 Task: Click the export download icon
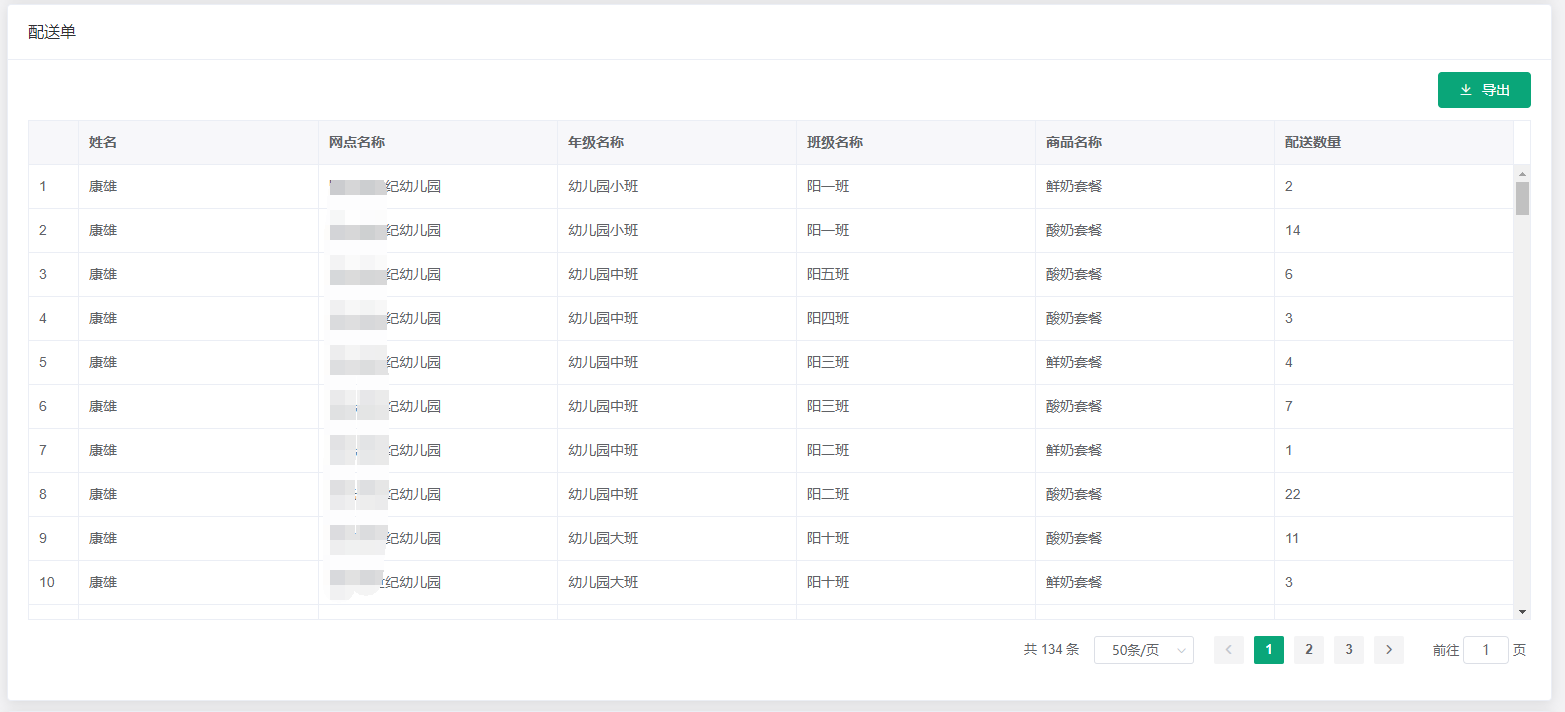pyautogui.click(x=1465, y=90)
